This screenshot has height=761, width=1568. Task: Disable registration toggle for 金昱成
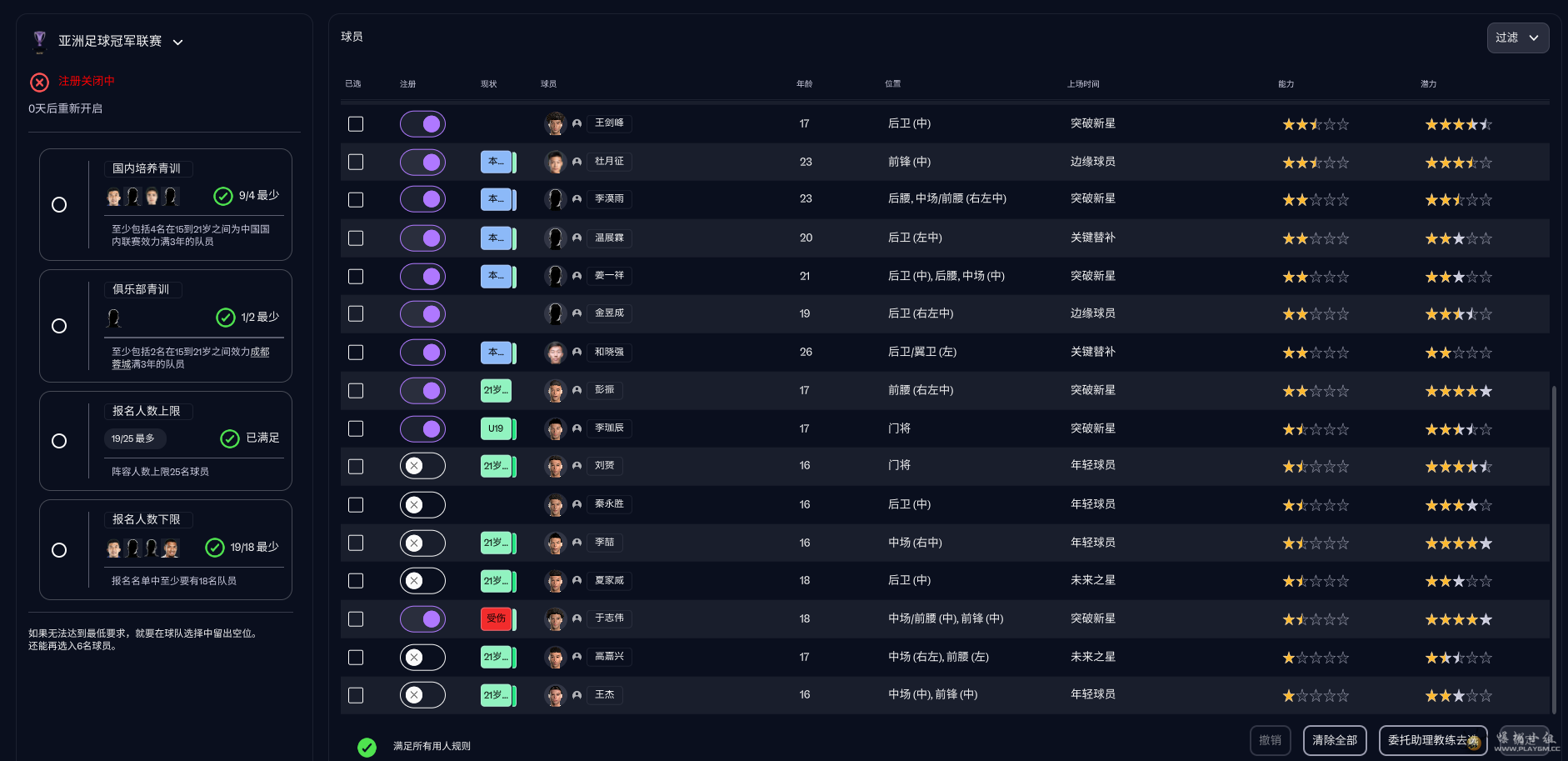click(x=422, y=314)
